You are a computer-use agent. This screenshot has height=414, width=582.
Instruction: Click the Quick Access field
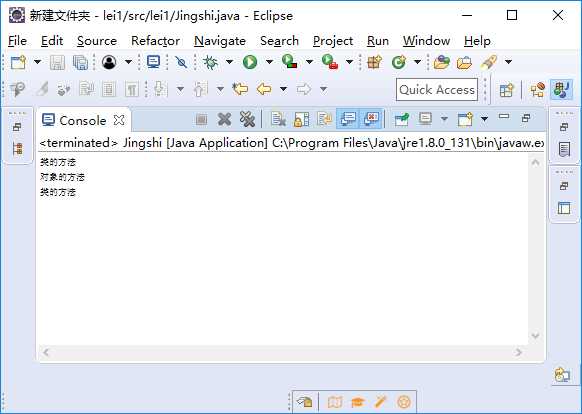point(437,89)
